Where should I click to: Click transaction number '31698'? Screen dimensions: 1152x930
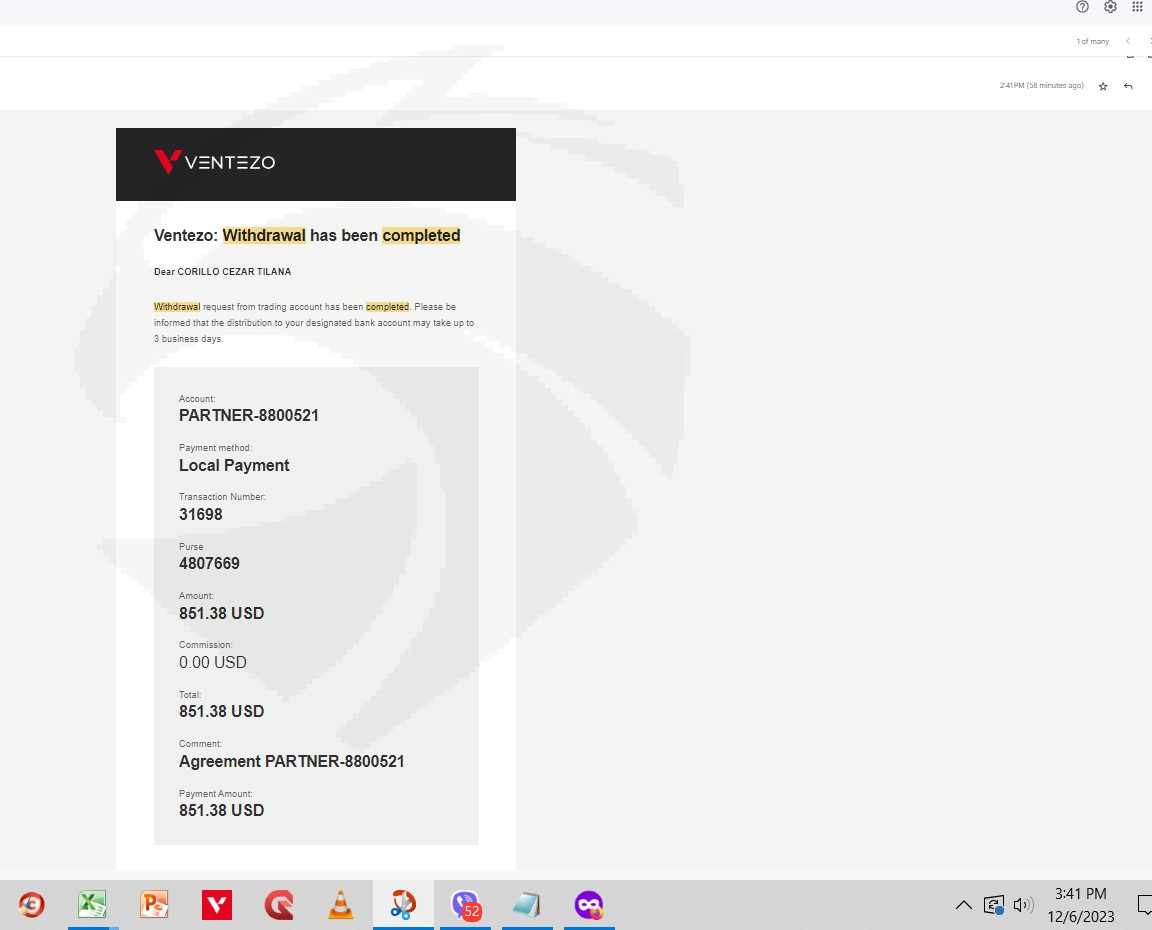tap(201, 514)
